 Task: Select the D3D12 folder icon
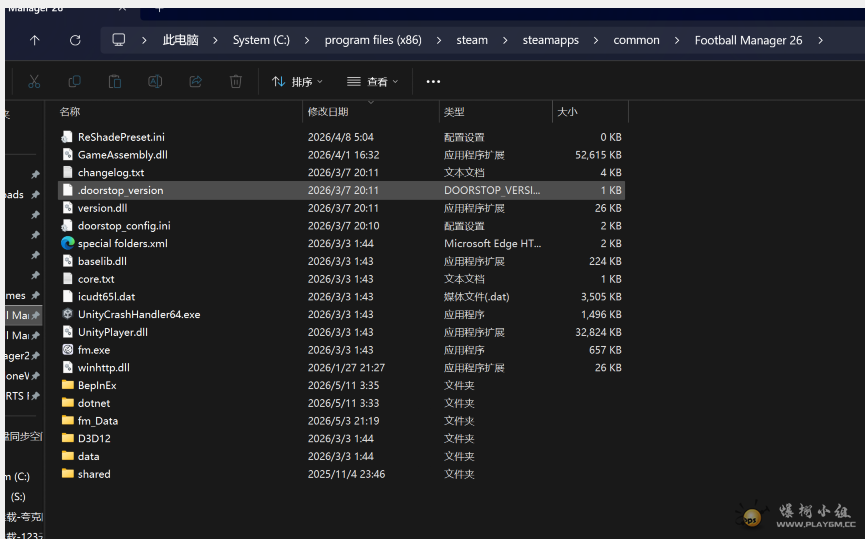point(67,438)
